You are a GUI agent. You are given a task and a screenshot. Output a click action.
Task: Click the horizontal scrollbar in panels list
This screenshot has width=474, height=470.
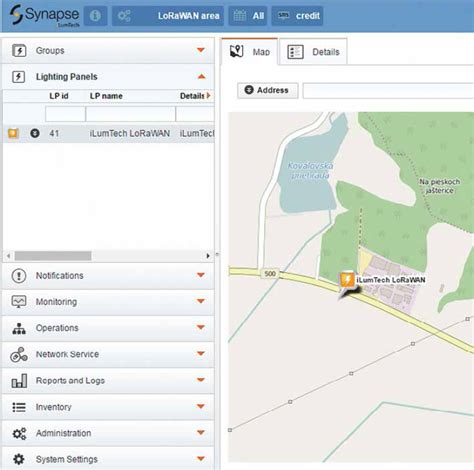[x=53, y=256]
